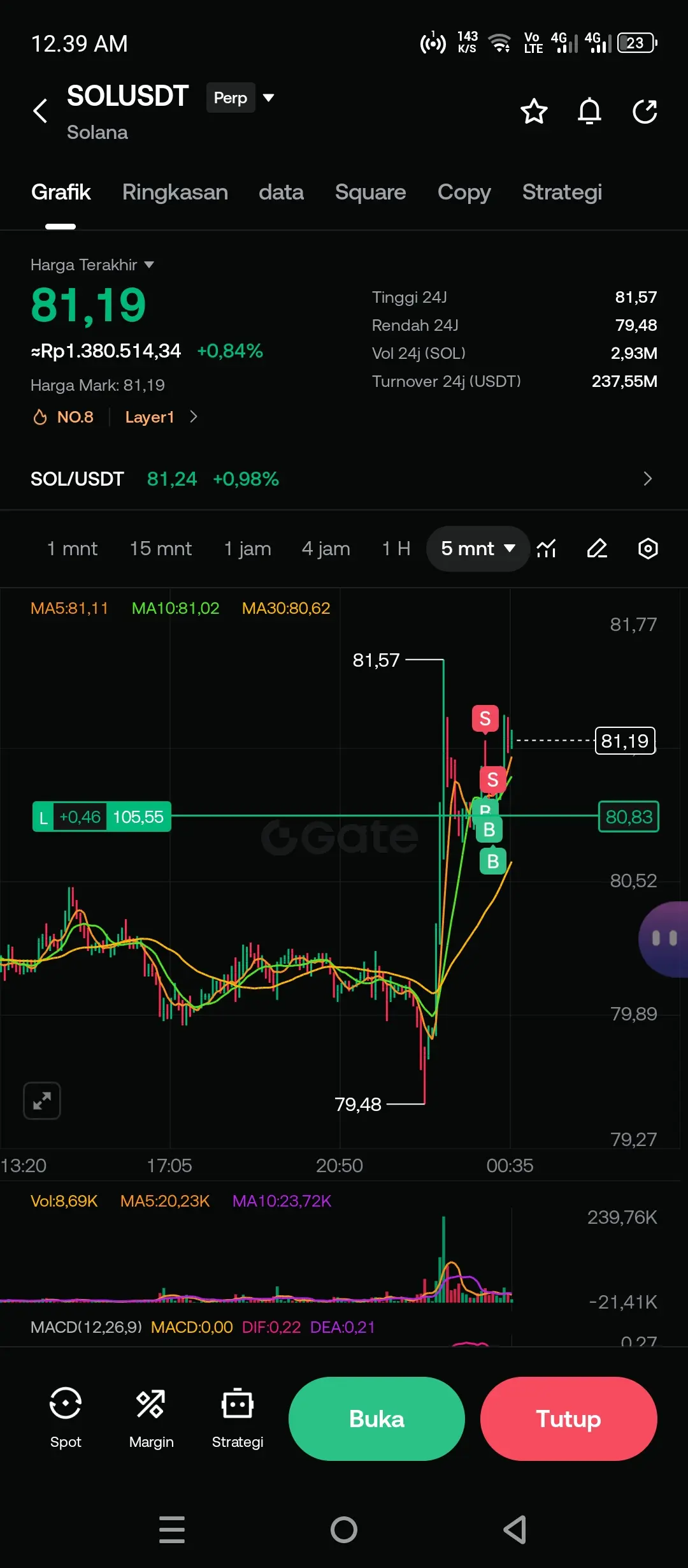This screenshot has width=688, height=1568.
Task: Tap Android back triangle button
Action: (x=515, y=1530)
